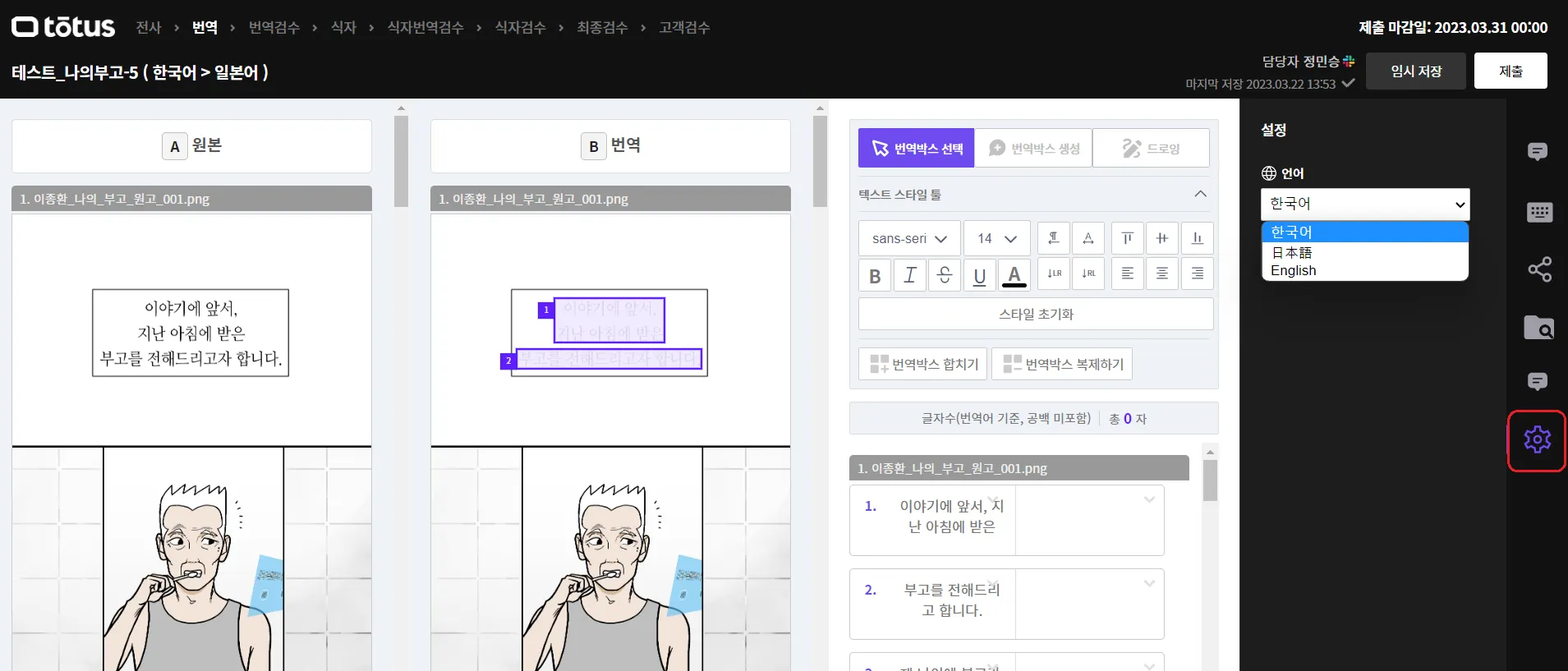Image resolution: width=1568 pixels, height=671 pixels.
Task: Click the B badge on the 번역 header
Action: pyautogui.click(x=593, y=146)
